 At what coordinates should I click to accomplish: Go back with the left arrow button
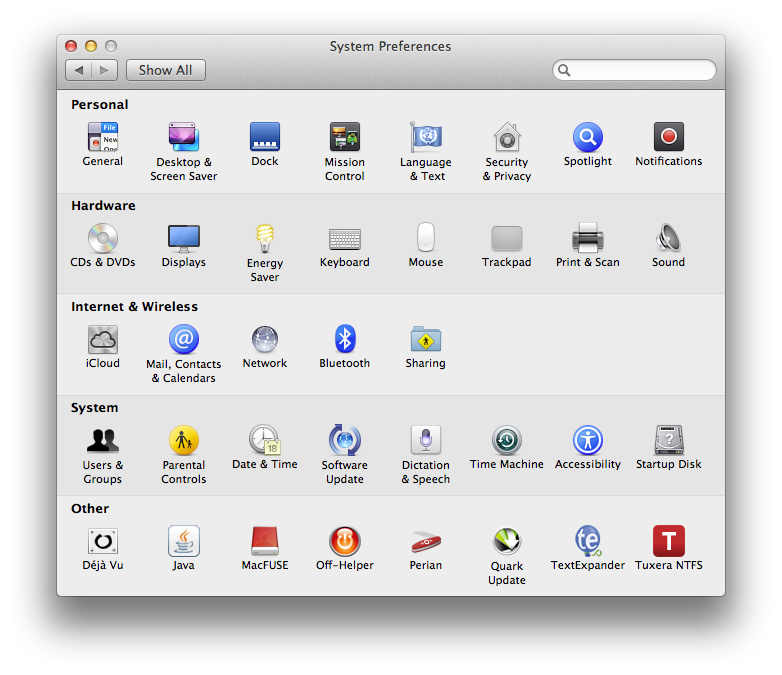pos(78,70)
